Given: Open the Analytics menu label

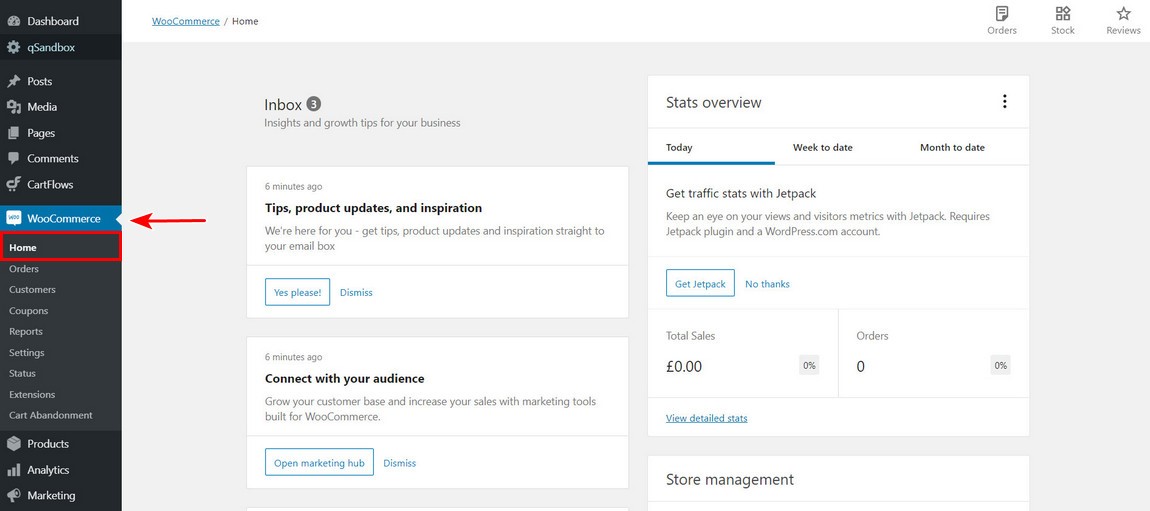Looking at the screenshot, I should pos(48,470).
